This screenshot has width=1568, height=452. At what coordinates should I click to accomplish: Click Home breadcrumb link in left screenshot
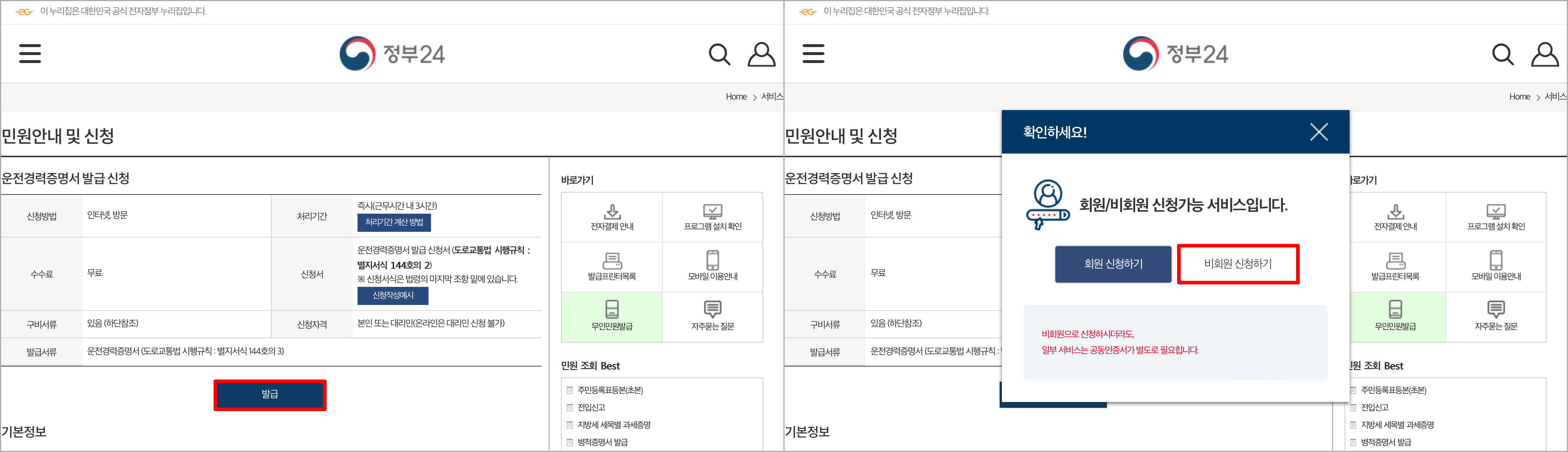(x=736, y=97)
